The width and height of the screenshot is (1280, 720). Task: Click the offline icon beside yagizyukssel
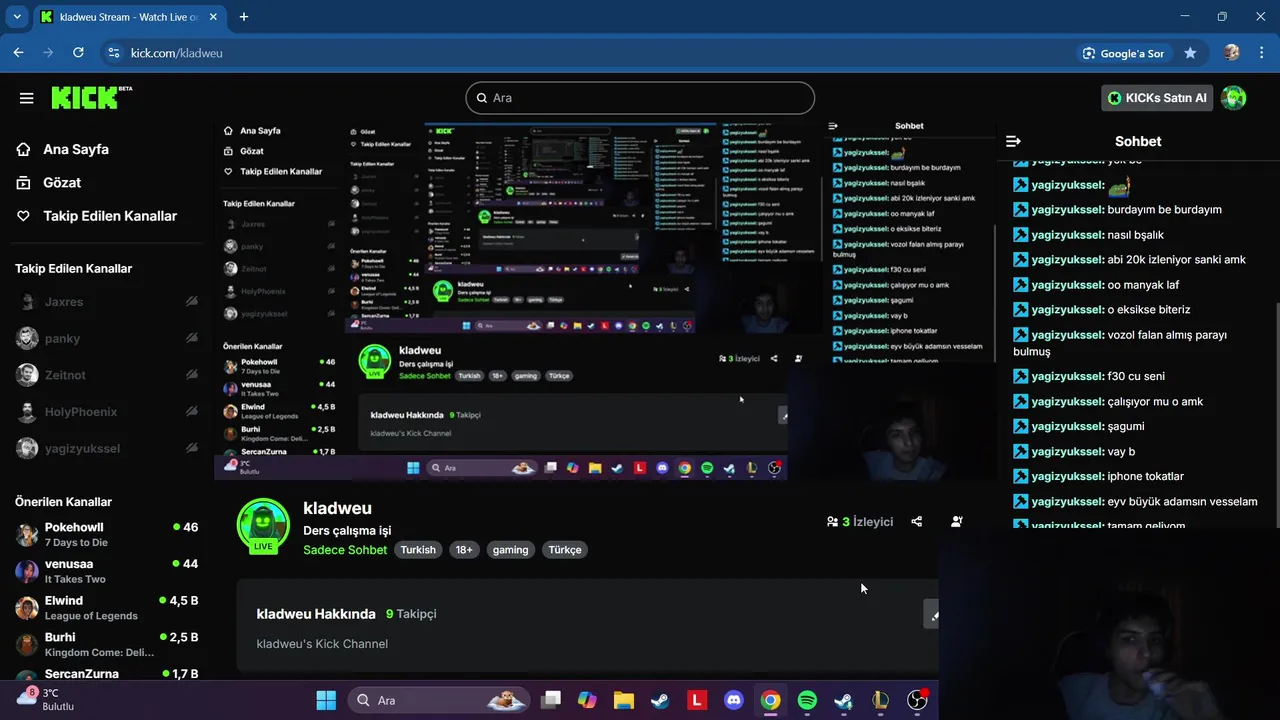(x=191, y=448)
